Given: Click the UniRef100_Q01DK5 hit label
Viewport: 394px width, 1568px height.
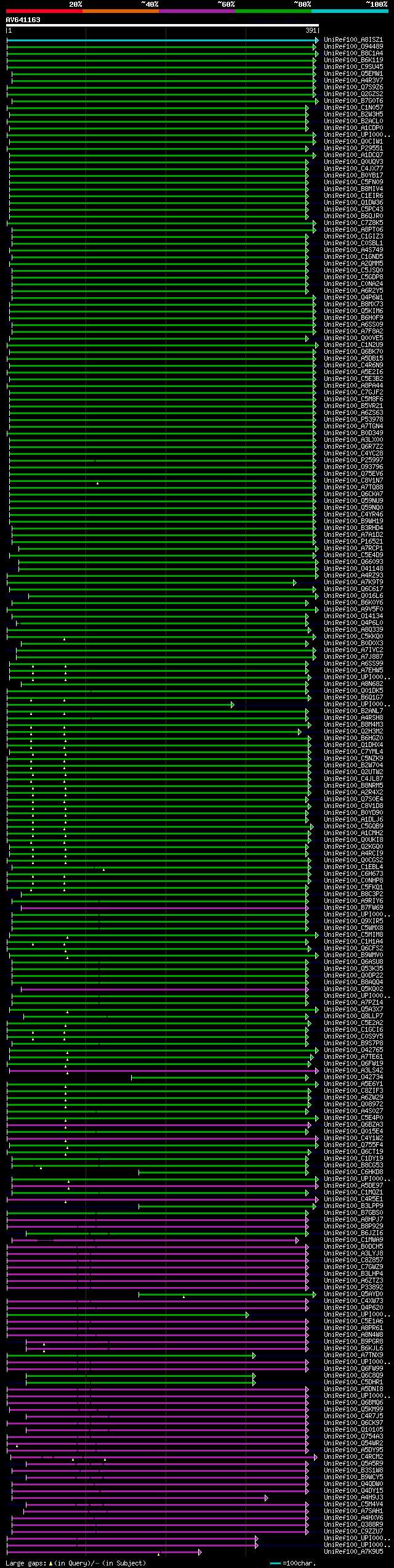Looking at the screenshot, I should point(353,691).
